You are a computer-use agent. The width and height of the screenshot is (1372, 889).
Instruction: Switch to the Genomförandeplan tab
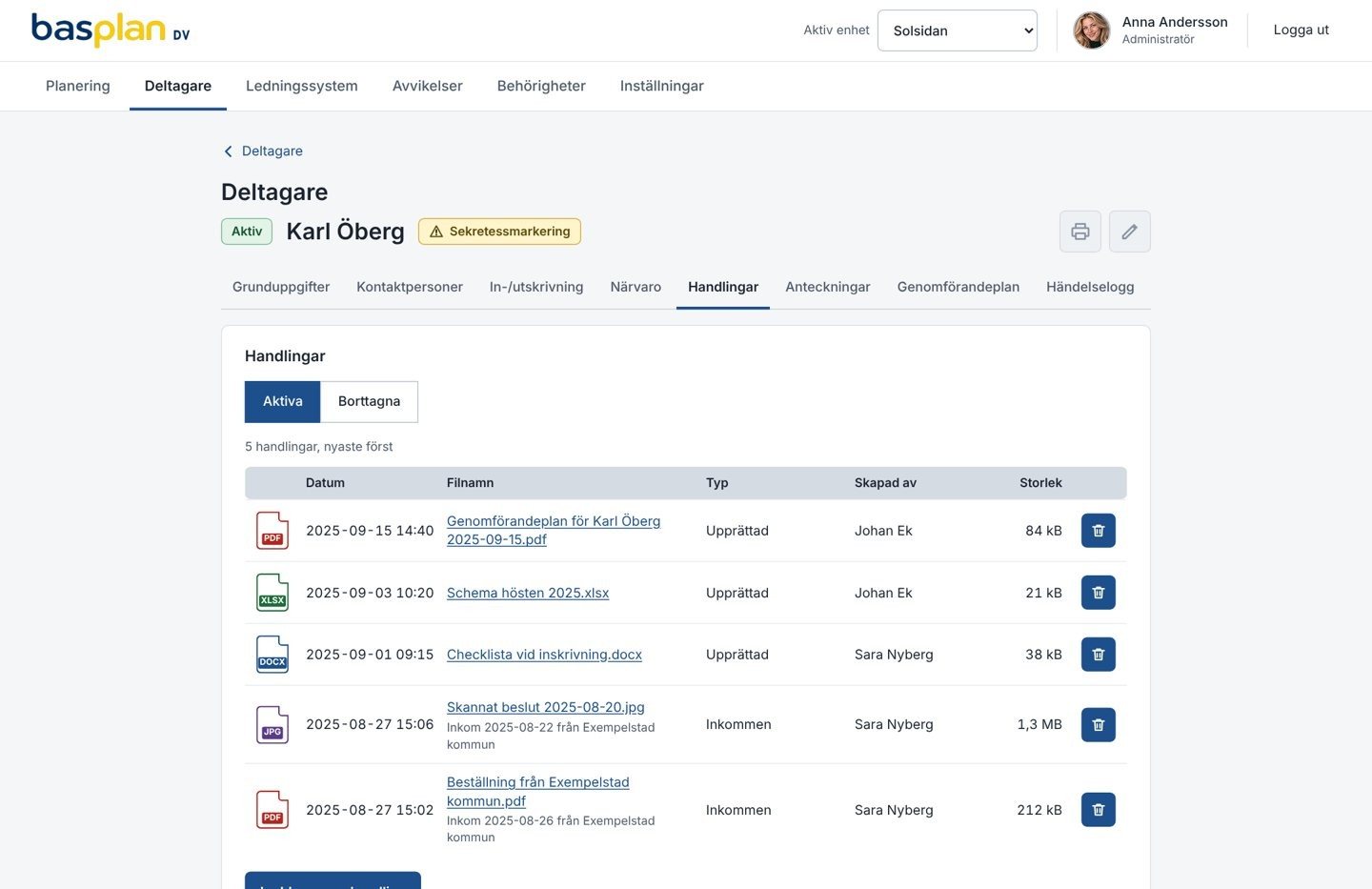point(958,287)
